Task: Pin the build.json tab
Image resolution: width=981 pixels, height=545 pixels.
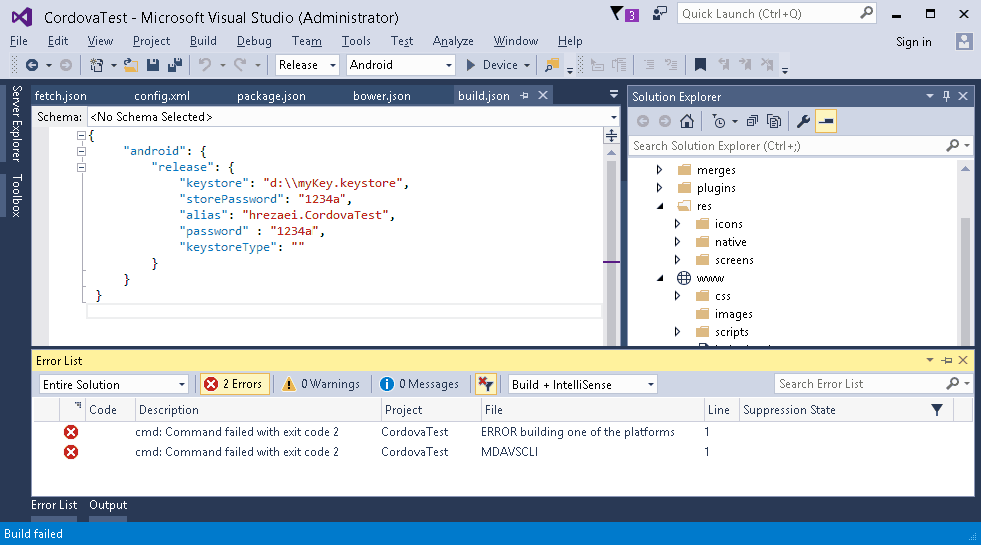Action: (x=524, y=95)
